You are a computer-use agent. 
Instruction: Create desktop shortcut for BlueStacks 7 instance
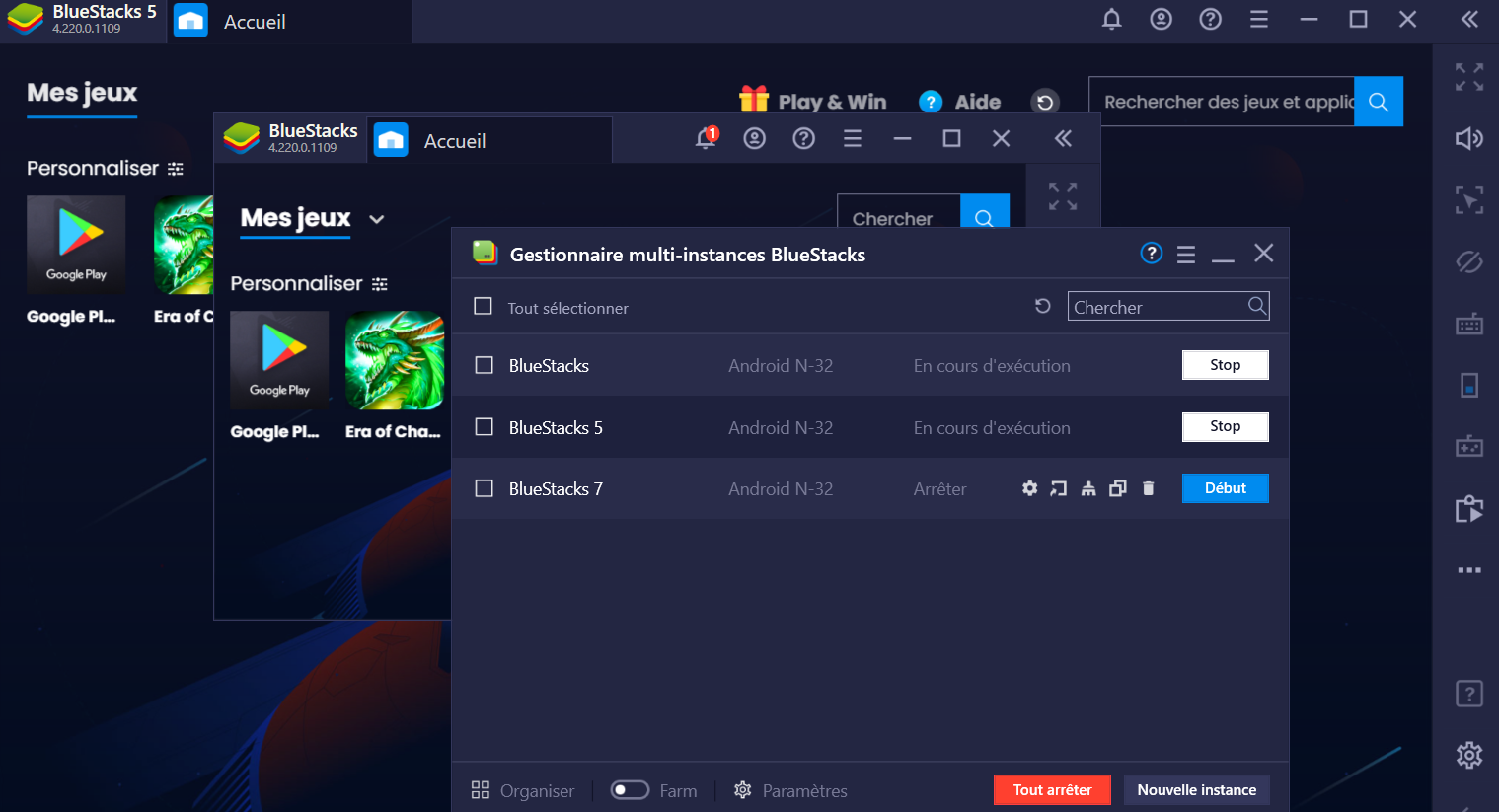(1058, 488)
